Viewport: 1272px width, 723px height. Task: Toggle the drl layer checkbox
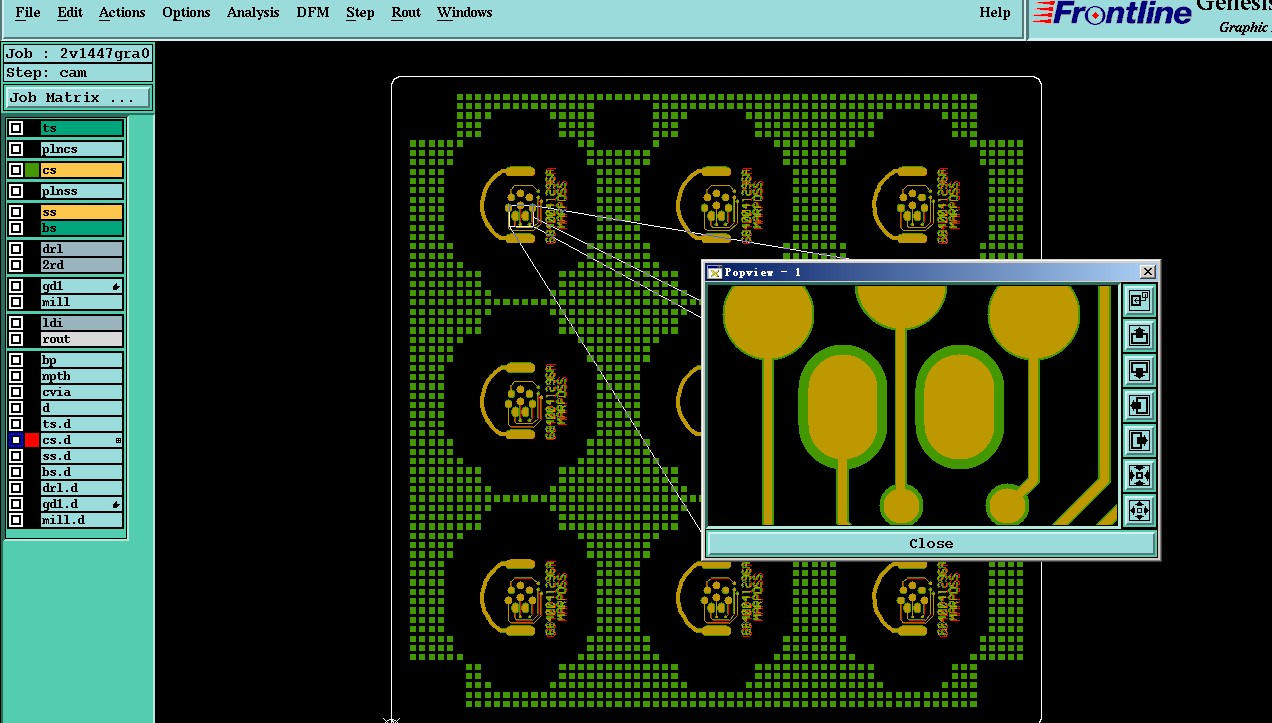pyautogui.click(x=16, y=249)
